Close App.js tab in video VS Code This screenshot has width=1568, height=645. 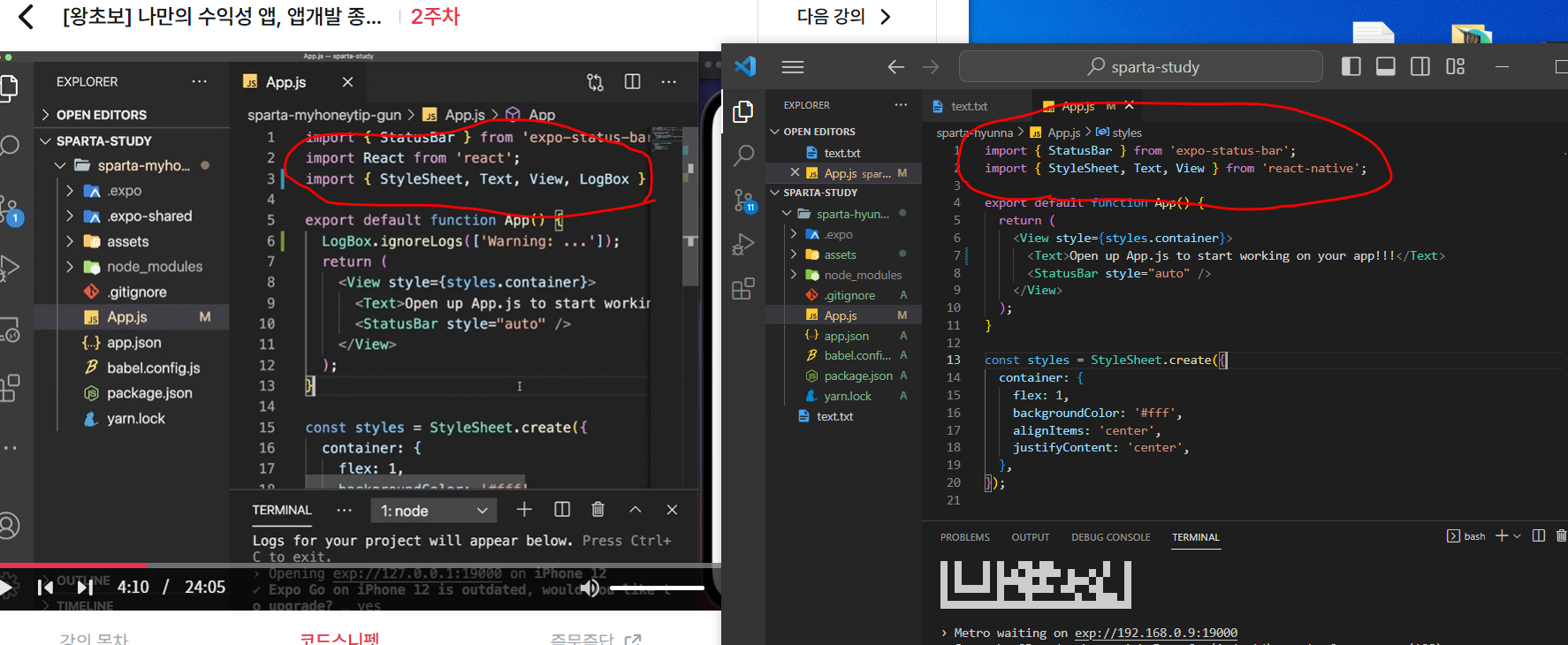pyautogui.click(x=347, y=82)
